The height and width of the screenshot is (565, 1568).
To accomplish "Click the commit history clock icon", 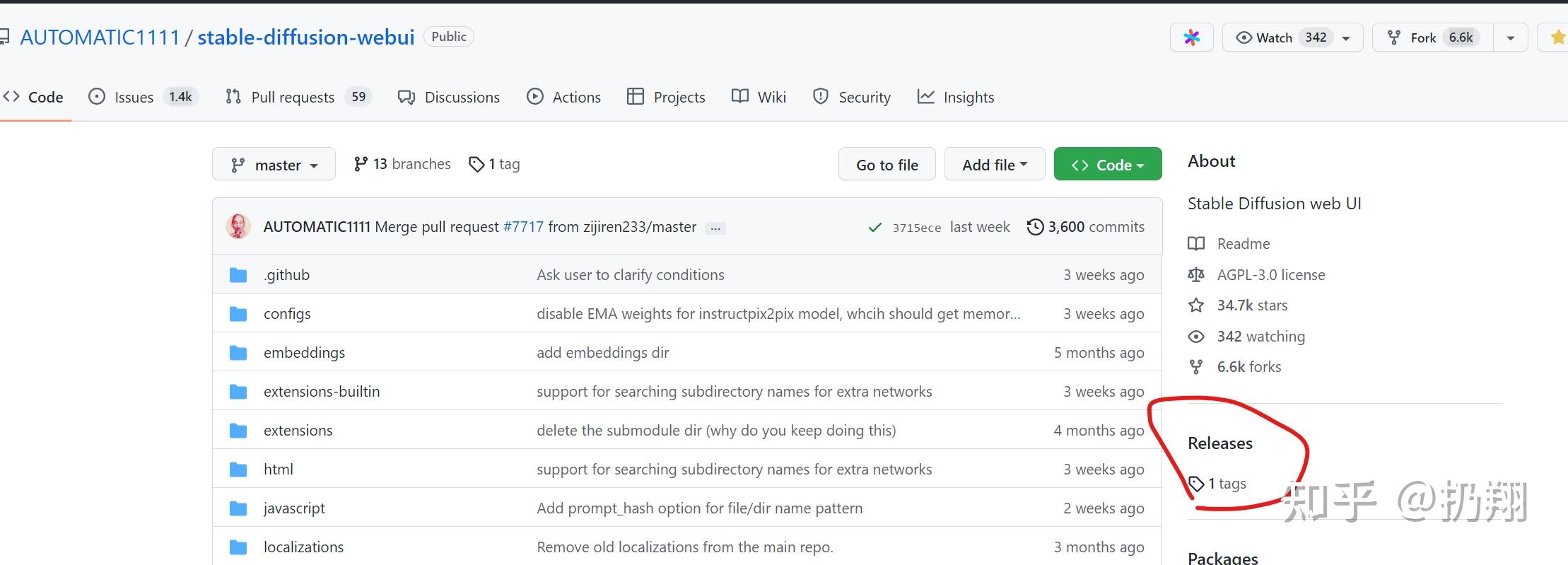I will pos(1035,227).
